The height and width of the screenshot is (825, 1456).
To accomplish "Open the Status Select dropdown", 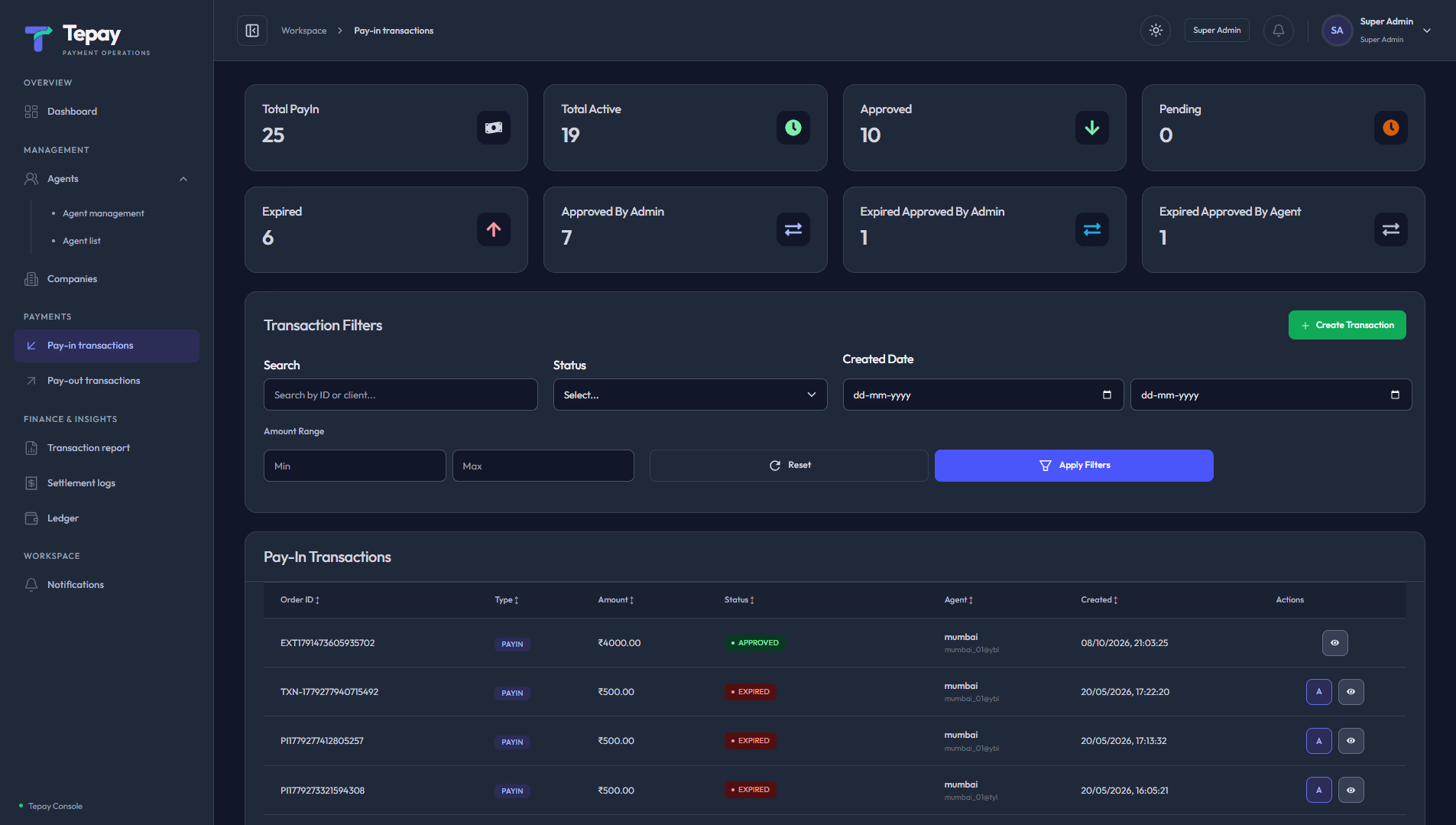I will [x=689, y=395].
